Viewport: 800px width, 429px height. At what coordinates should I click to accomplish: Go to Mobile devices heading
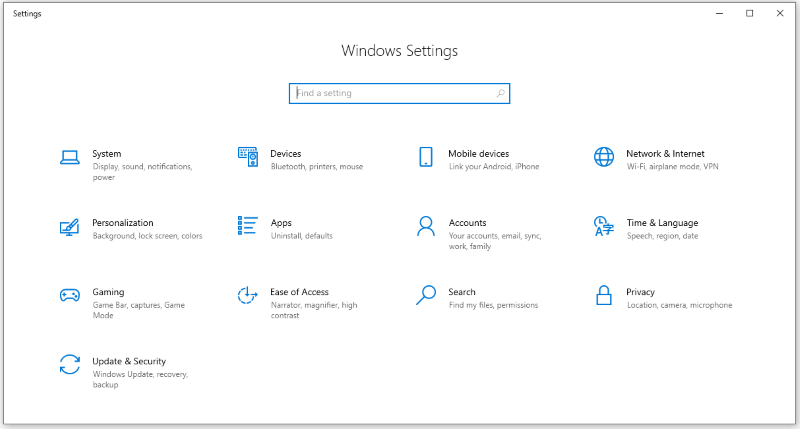click(479, 154)
